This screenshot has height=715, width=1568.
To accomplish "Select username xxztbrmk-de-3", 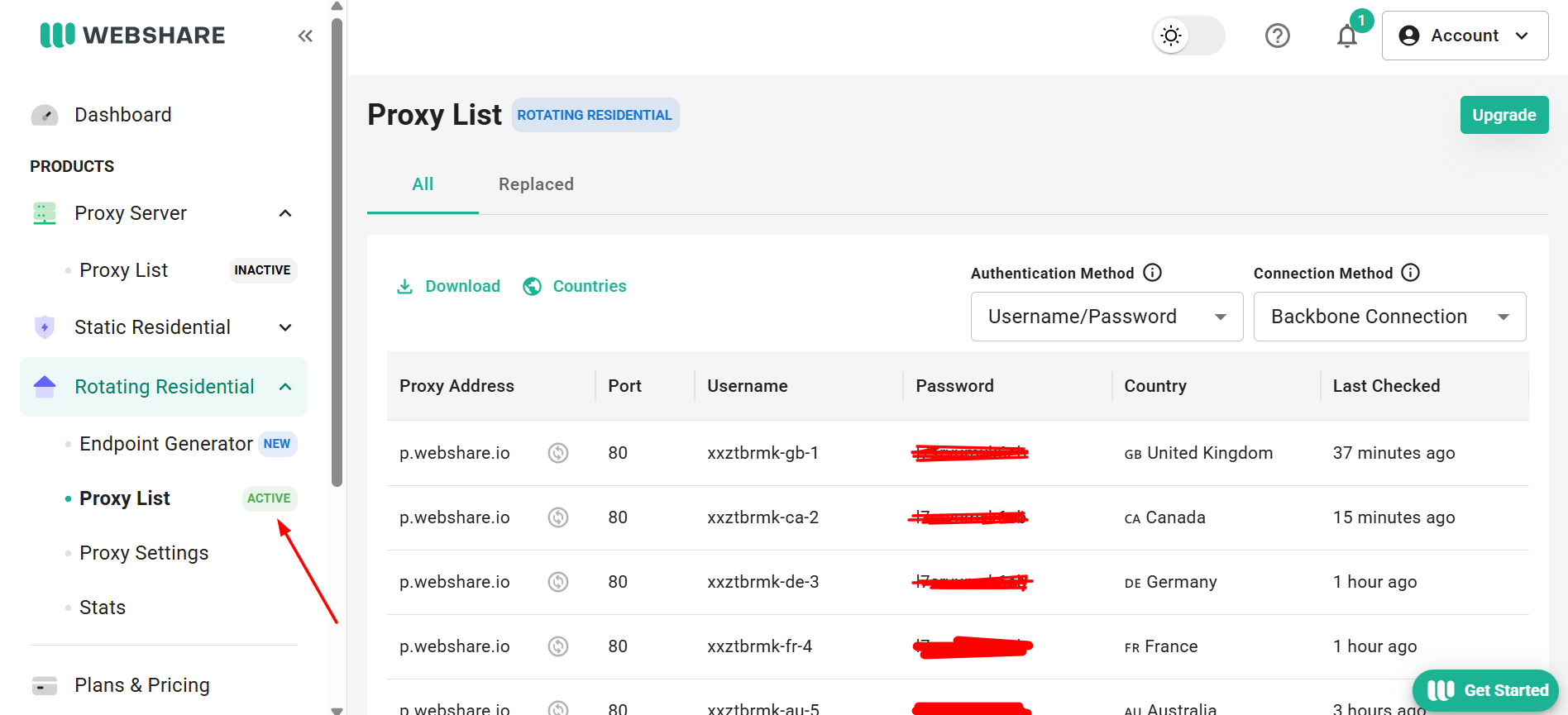I will (x=762, y=582).
